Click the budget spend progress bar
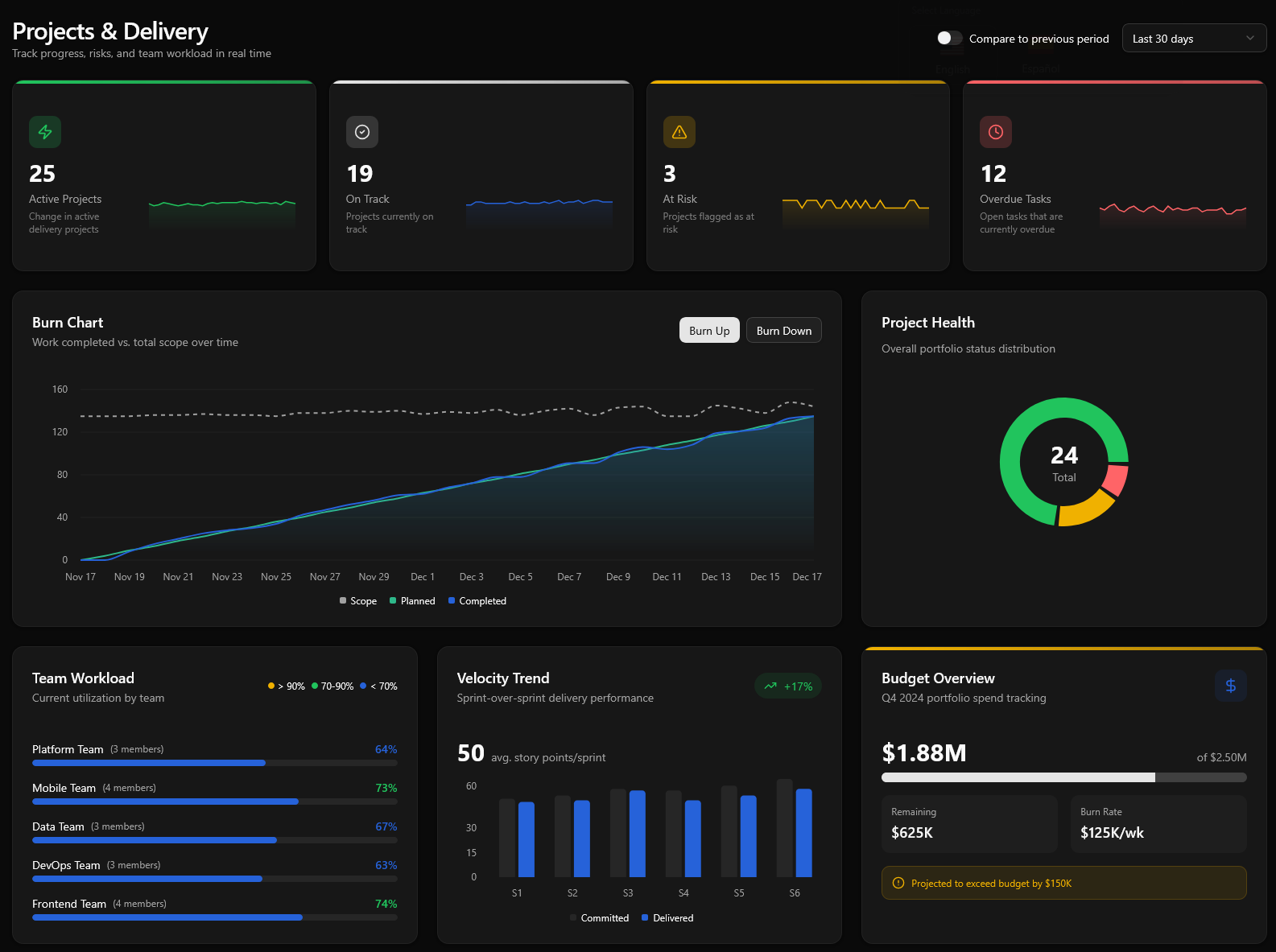The image size is (1276, 952). coord(1064,777)
